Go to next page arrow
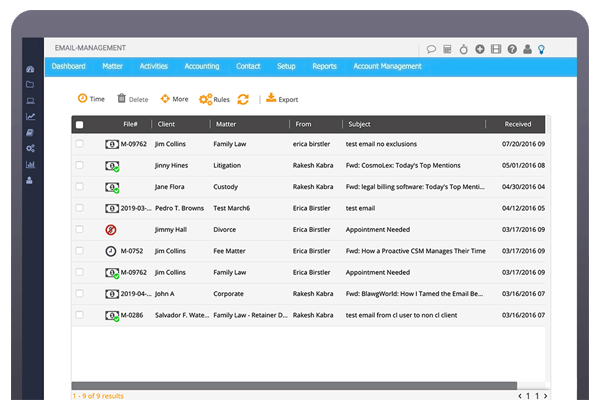The image size is (600, 400). 546,396
